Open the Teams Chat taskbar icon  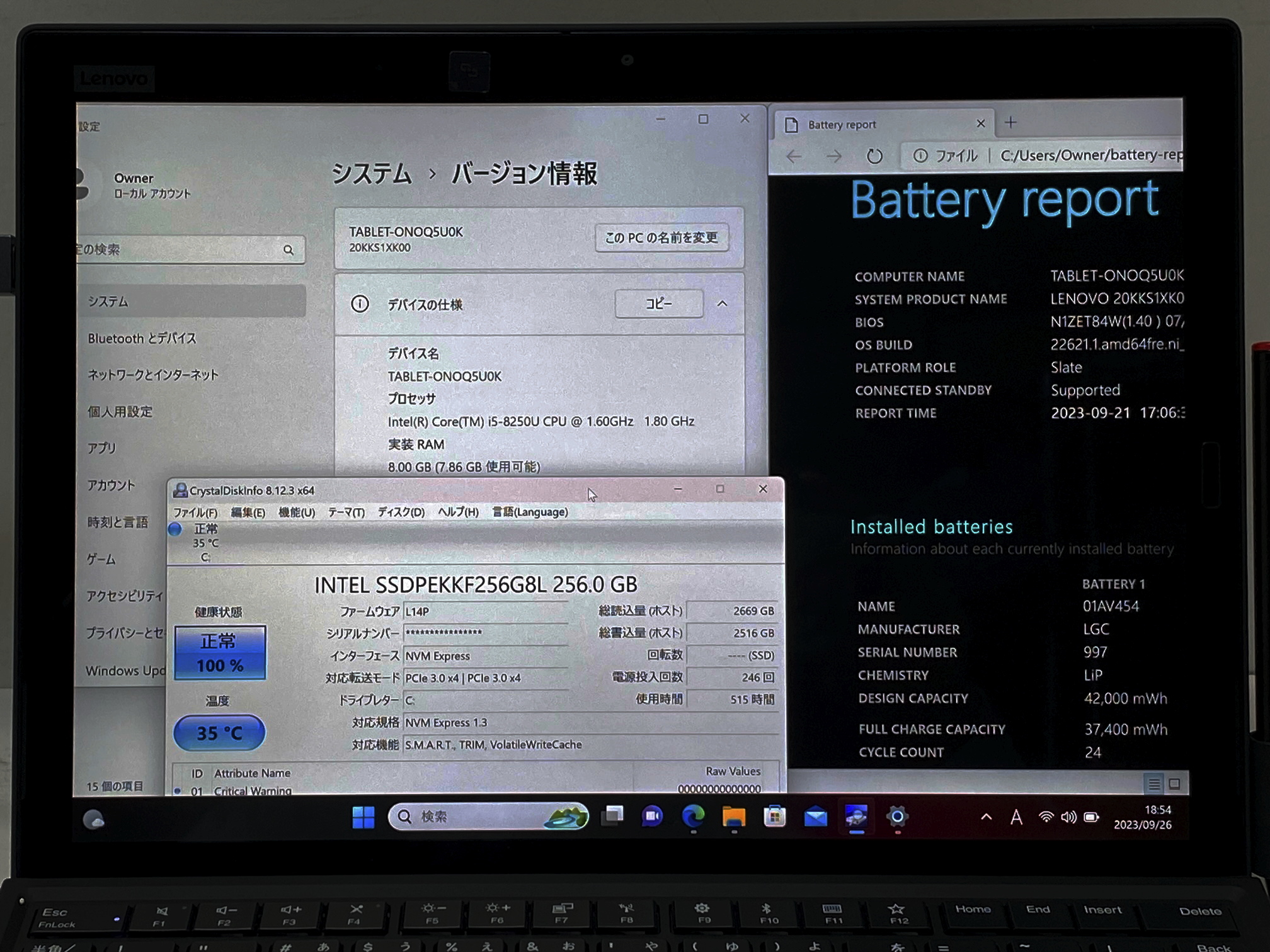click(652, 817)
